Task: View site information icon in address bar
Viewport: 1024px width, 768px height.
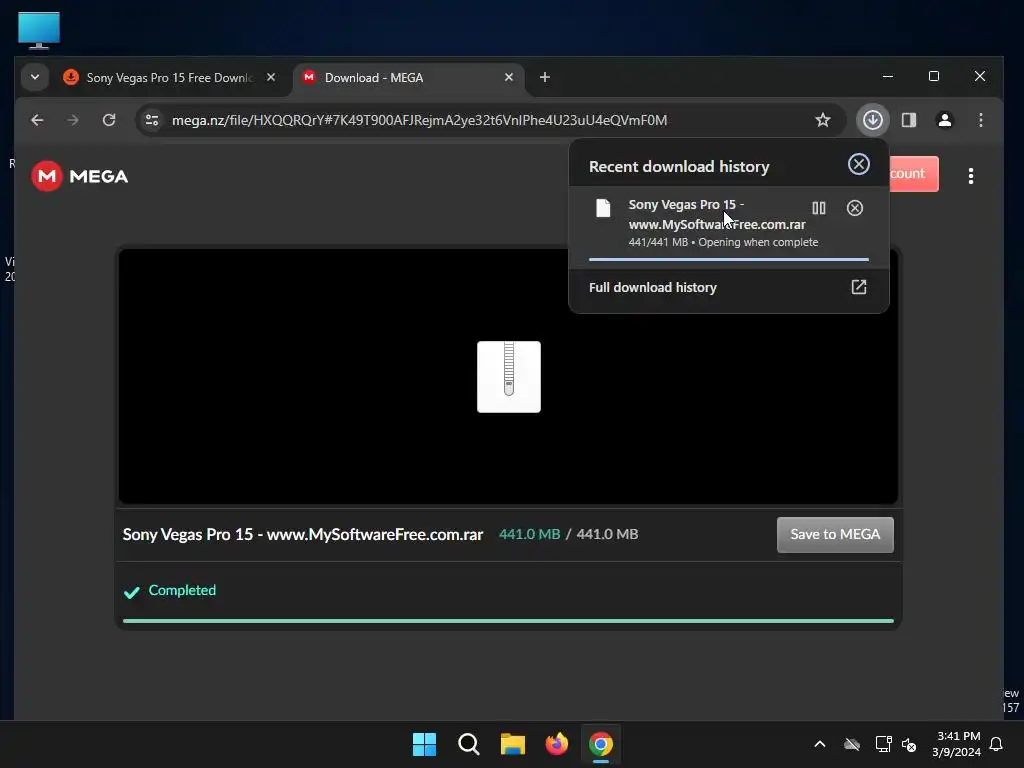Action: 152,120
